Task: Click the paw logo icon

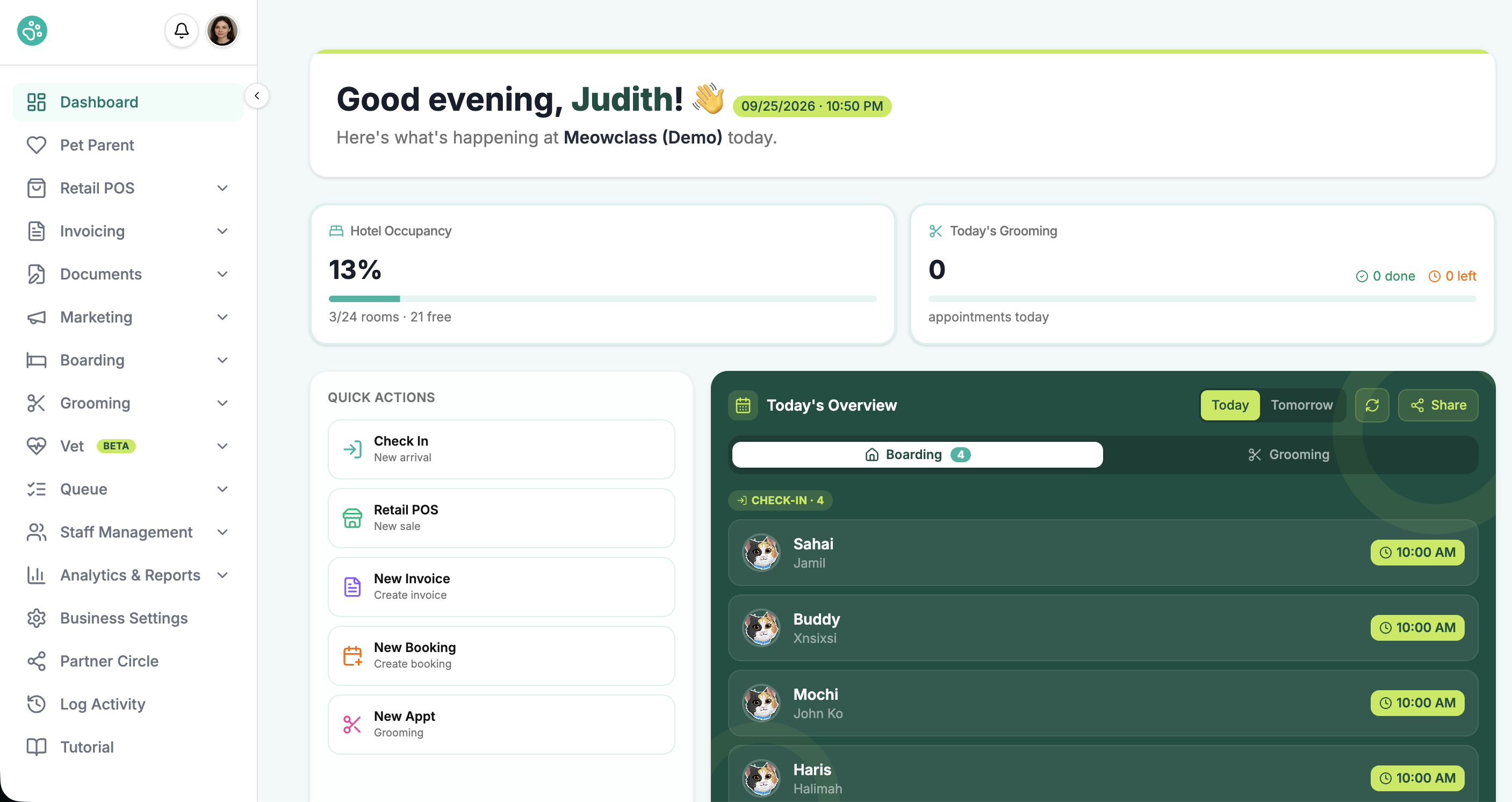Action: (32, 31)
